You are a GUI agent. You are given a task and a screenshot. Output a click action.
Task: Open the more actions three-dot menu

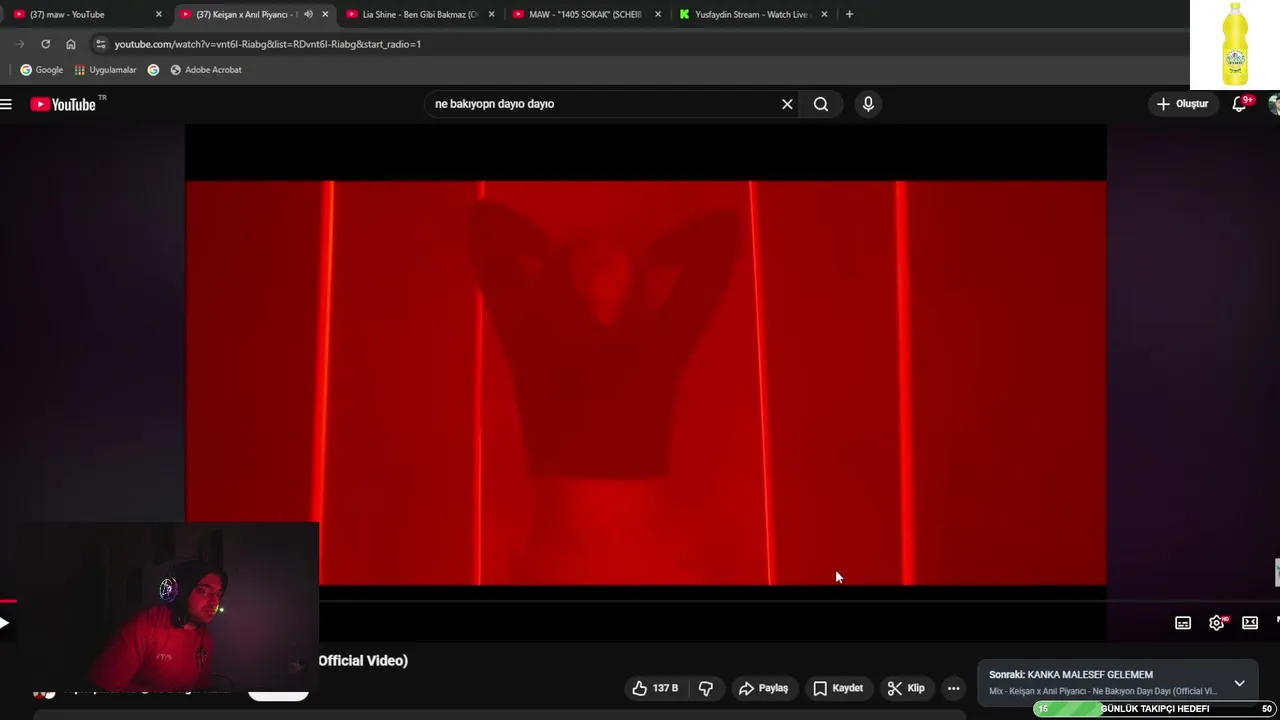953,688
